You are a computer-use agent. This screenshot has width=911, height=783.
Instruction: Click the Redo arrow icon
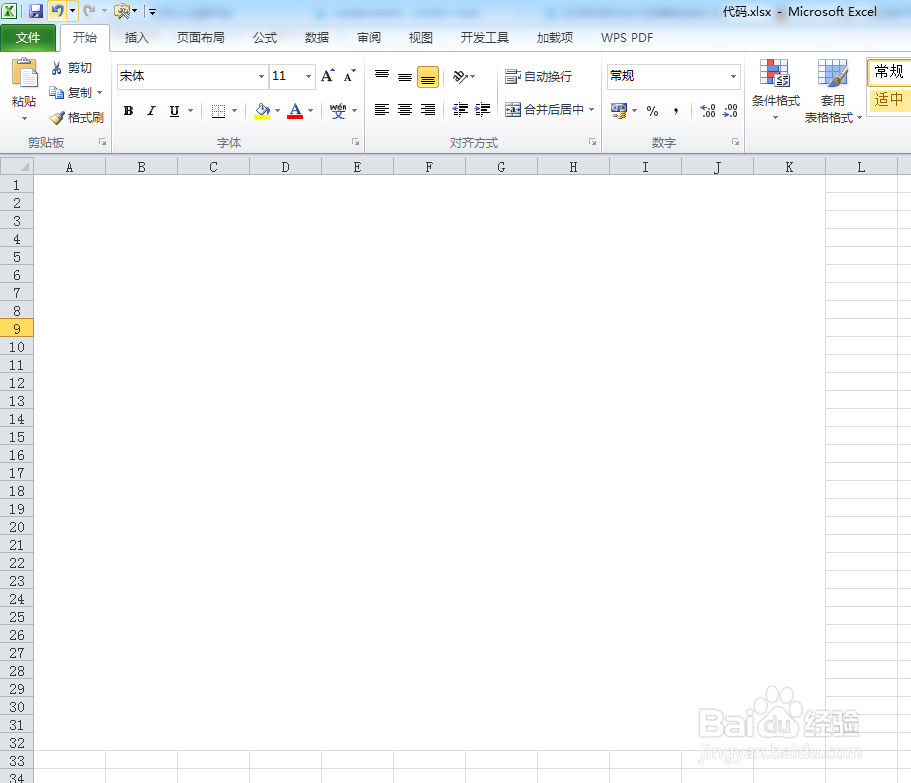point(89,10)
